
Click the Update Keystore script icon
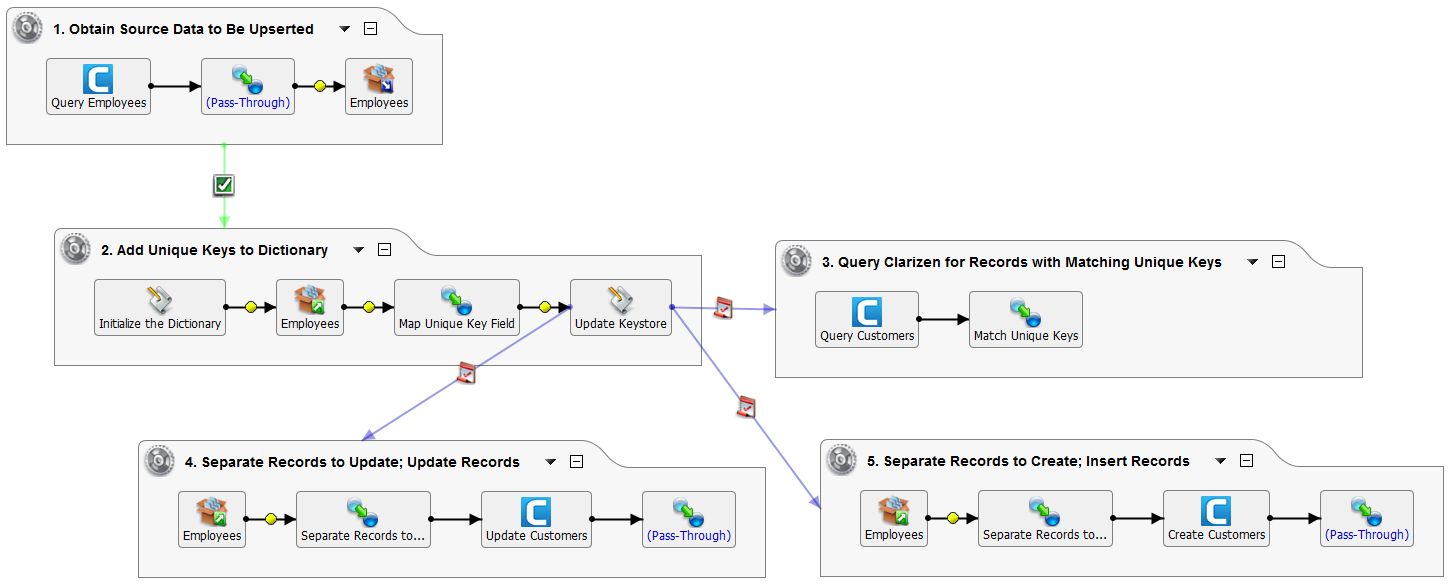pos(620,300)
